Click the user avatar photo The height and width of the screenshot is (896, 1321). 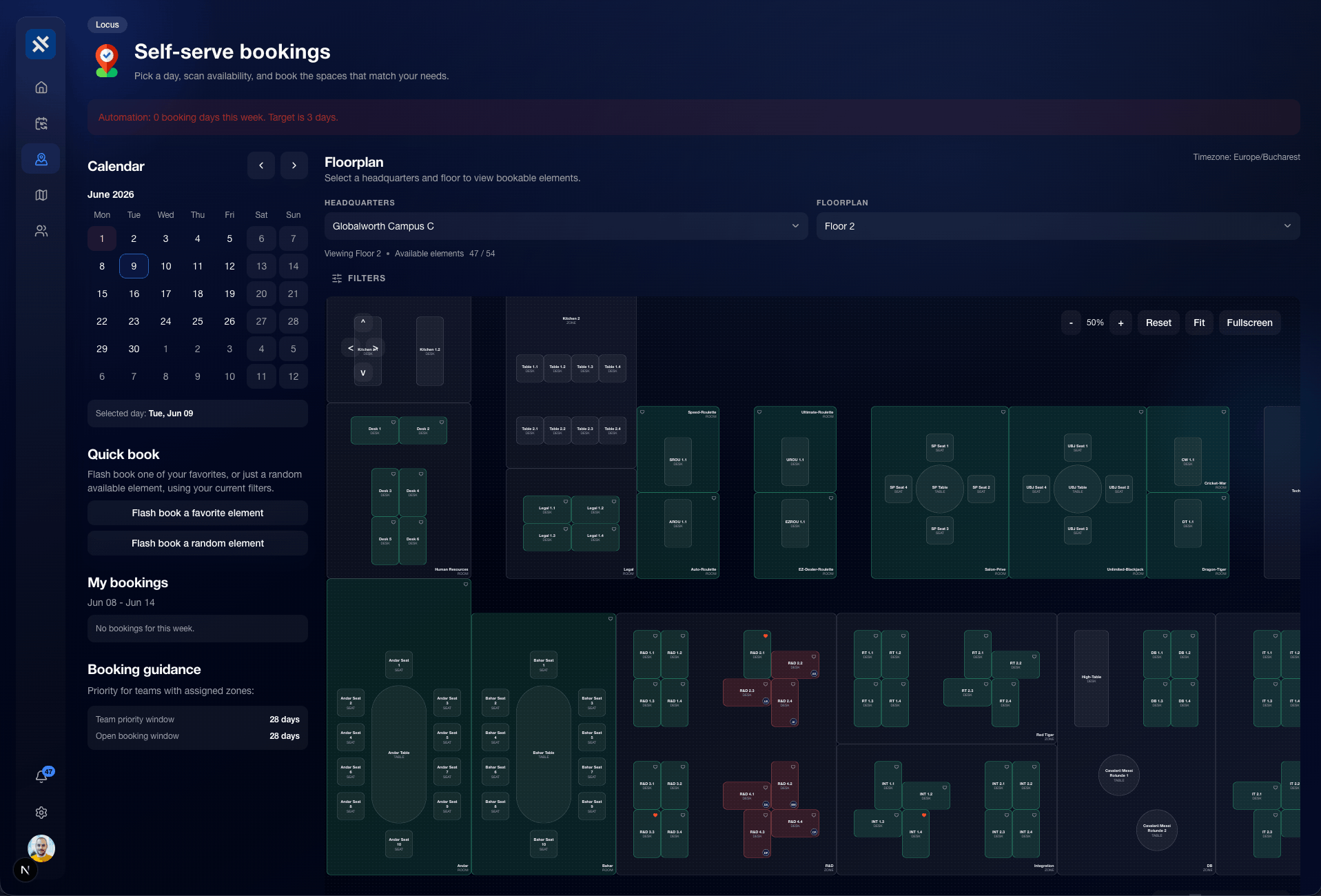click(x=41, y=848)
